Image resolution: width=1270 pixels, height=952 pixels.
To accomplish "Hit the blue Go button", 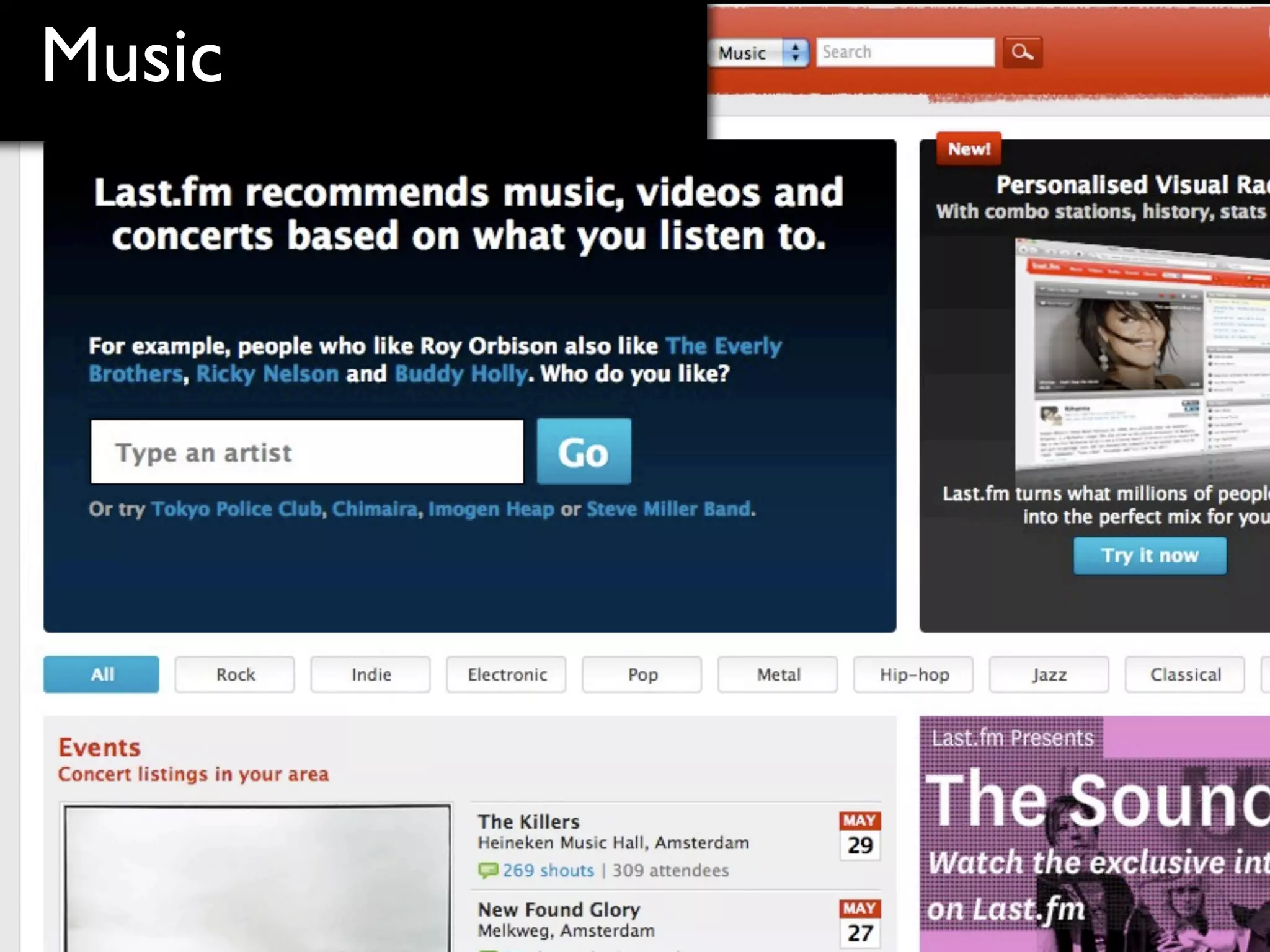I will pyautogui.click(x=584, y=452).
